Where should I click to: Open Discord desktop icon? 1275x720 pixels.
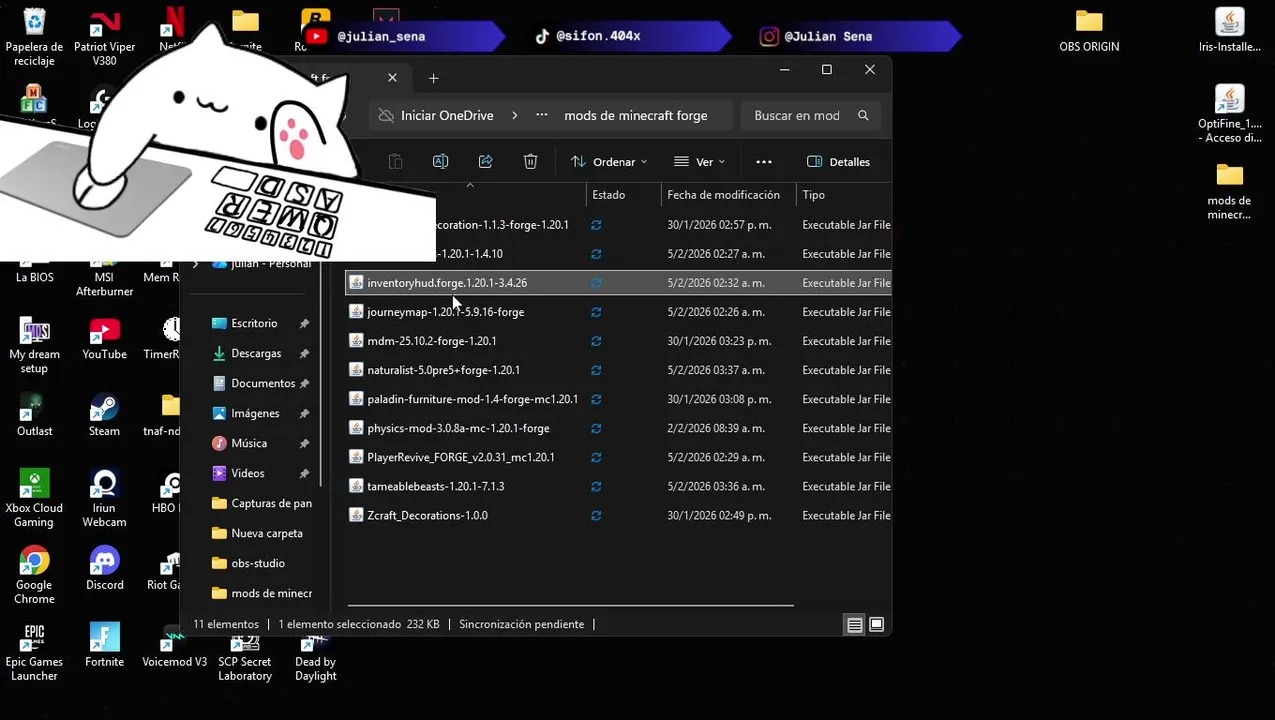coord(104,569)
